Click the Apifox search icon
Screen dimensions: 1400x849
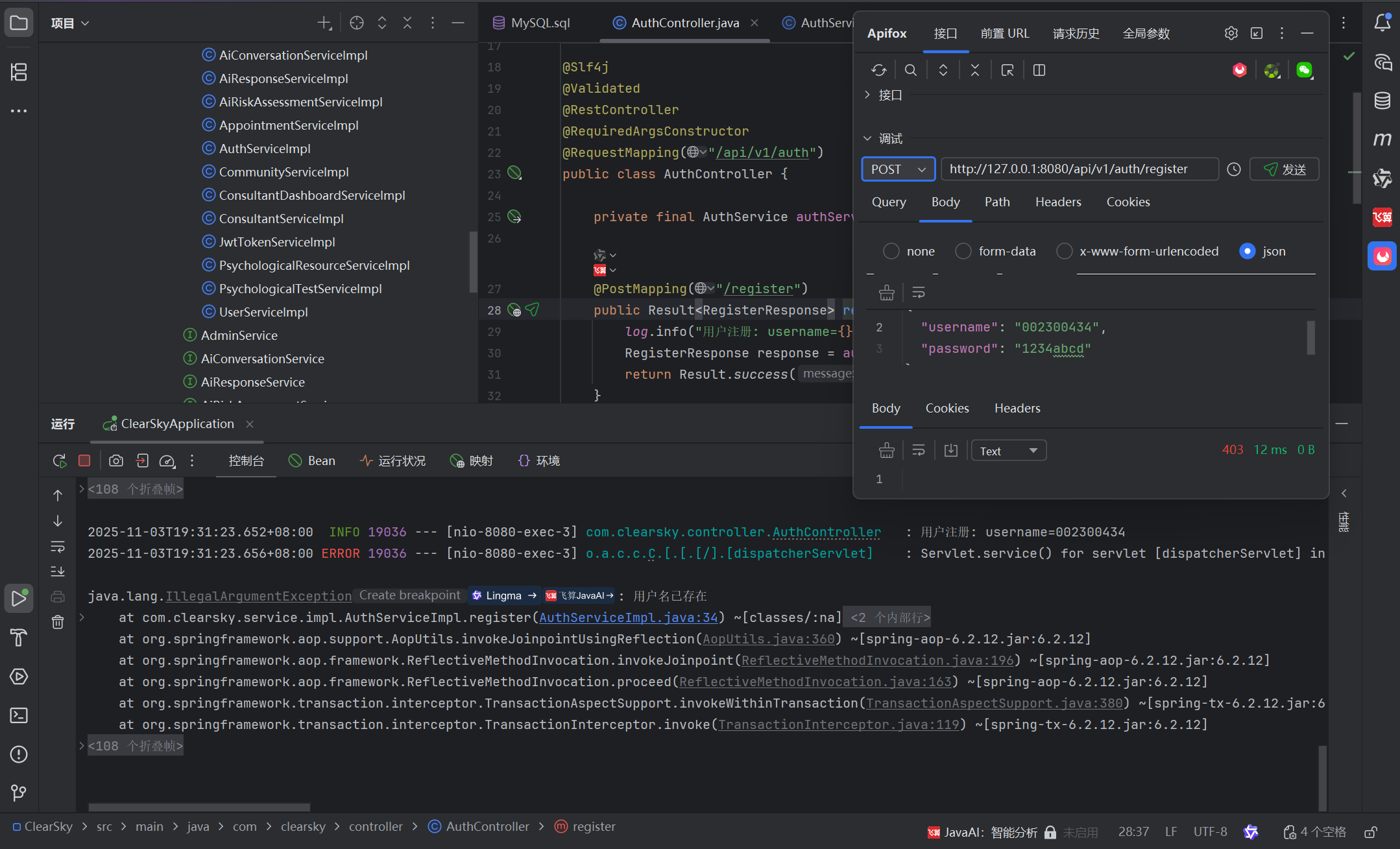click(x=911, y=70)
